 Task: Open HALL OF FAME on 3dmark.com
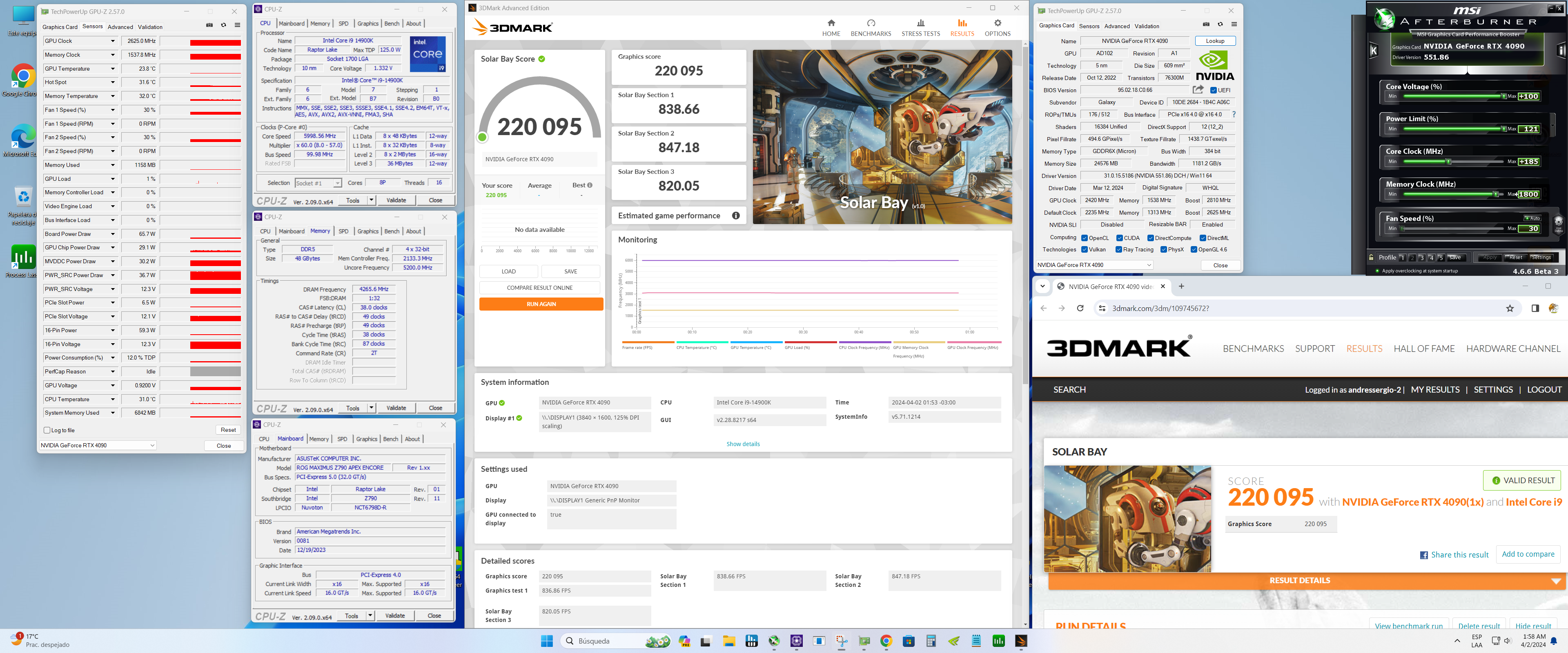point(1424,349)
